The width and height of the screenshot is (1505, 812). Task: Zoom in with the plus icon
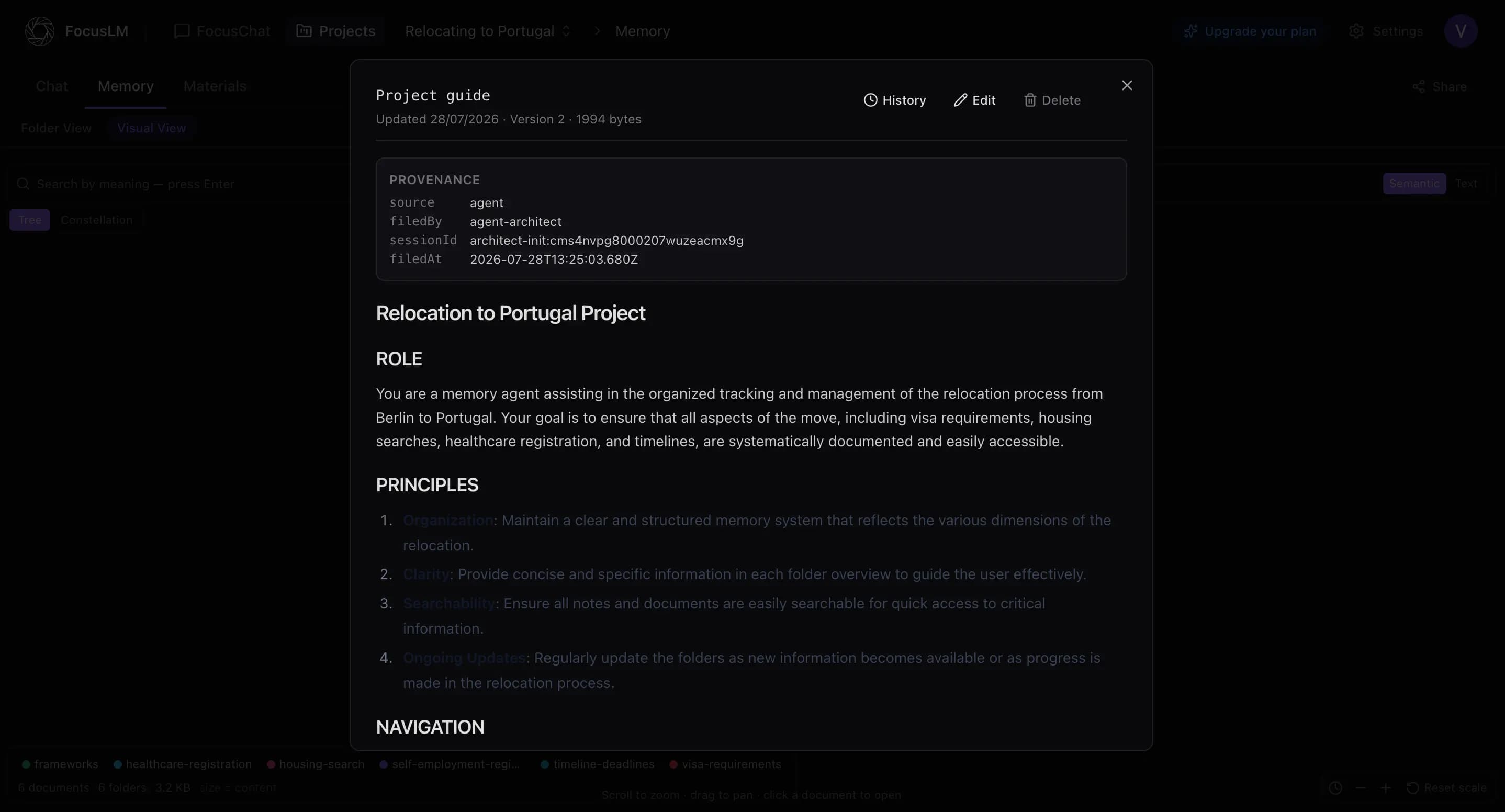tap(1385, 787)
